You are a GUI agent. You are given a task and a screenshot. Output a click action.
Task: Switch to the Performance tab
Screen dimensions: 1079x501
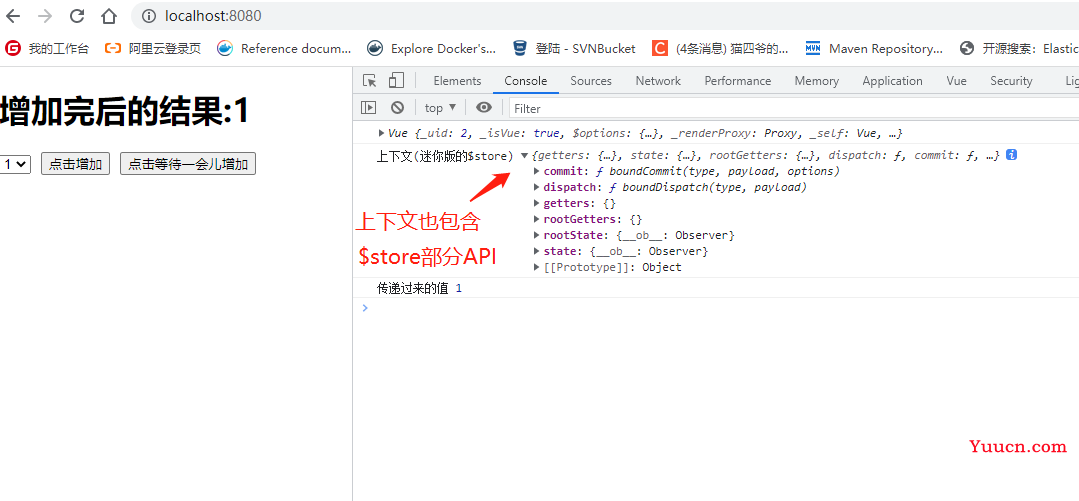point(738,81)
